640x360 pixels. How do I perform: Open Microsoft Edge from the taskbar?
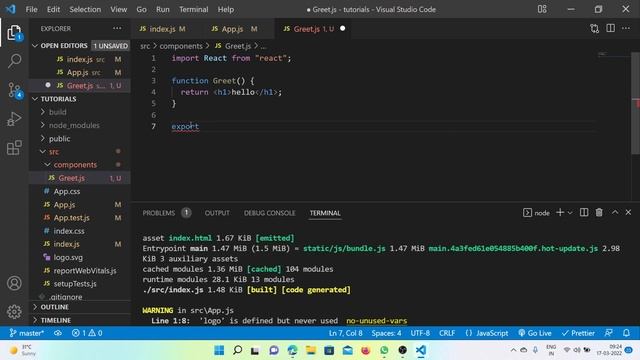click(x=292, y=350)
